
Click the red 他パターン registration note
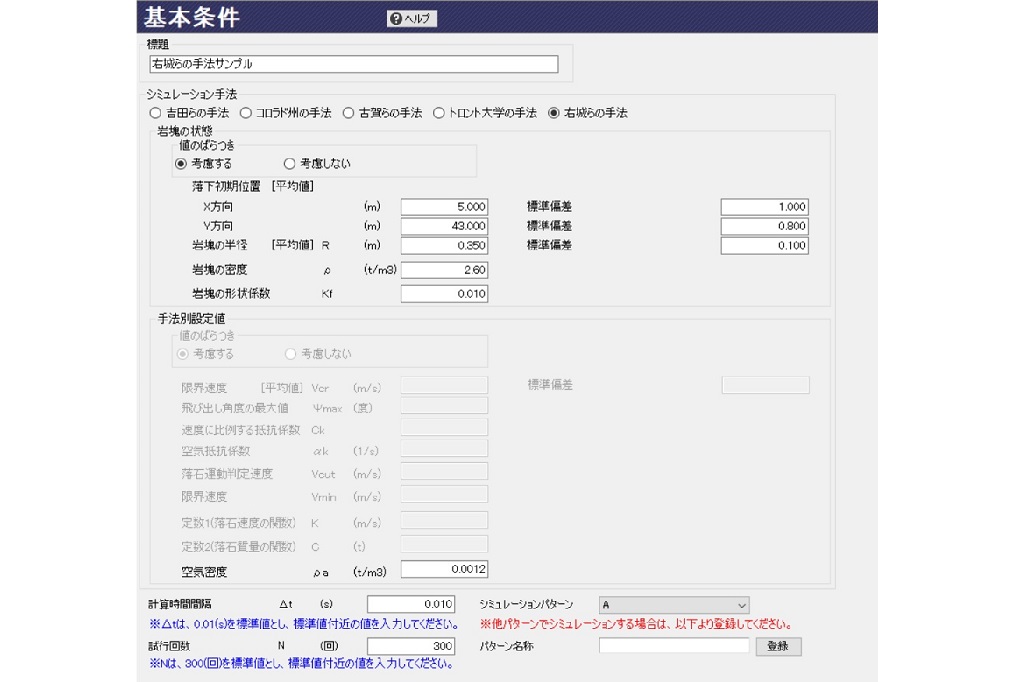(635, 625)
